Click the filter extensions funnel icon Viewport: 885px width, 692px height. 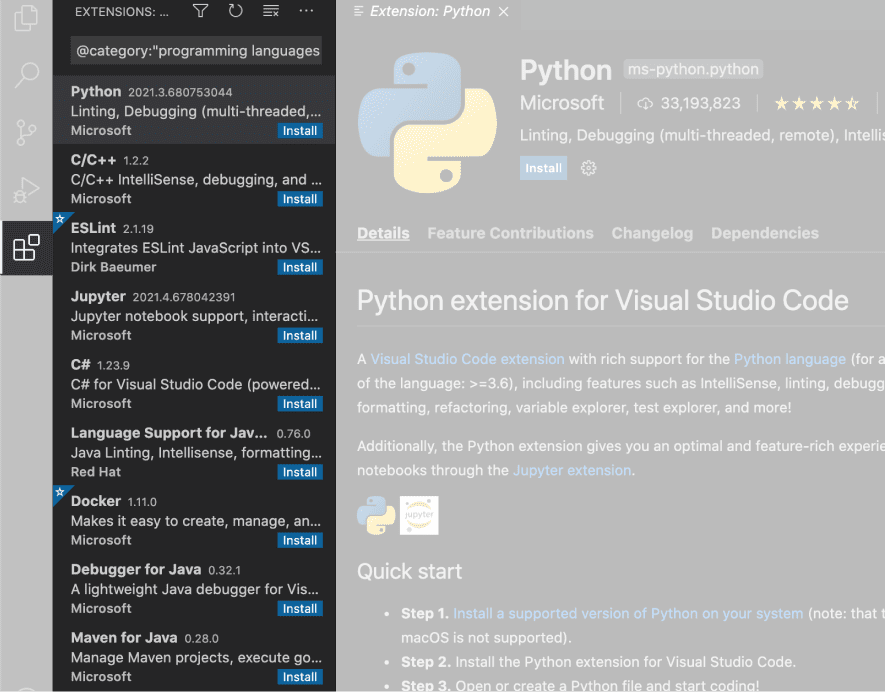[200, 11]
